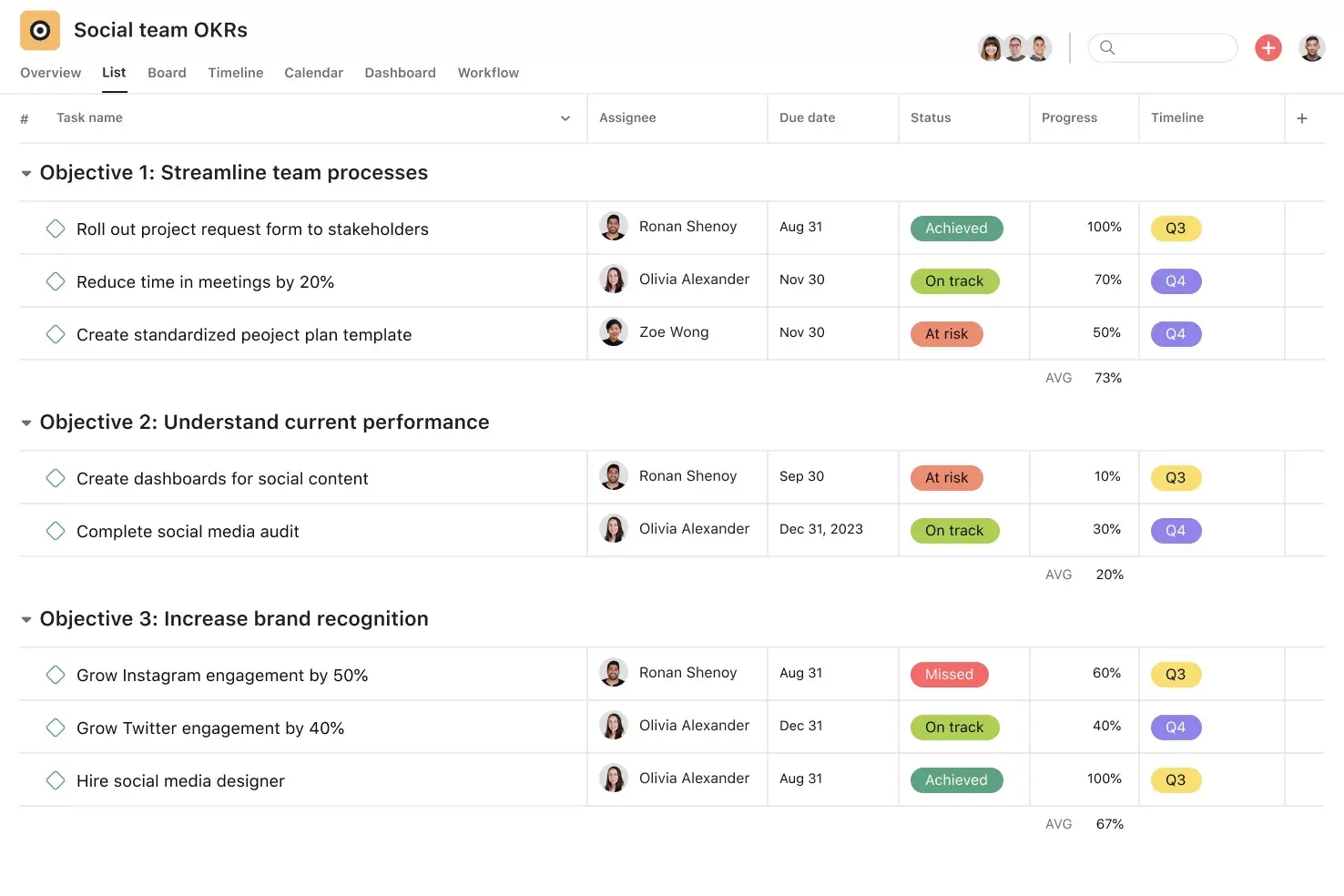Screen dimensions: 1344x896
Task: Open the 'Grow Twitter engagement by 40%' task
Action: [x=210, y=728]
